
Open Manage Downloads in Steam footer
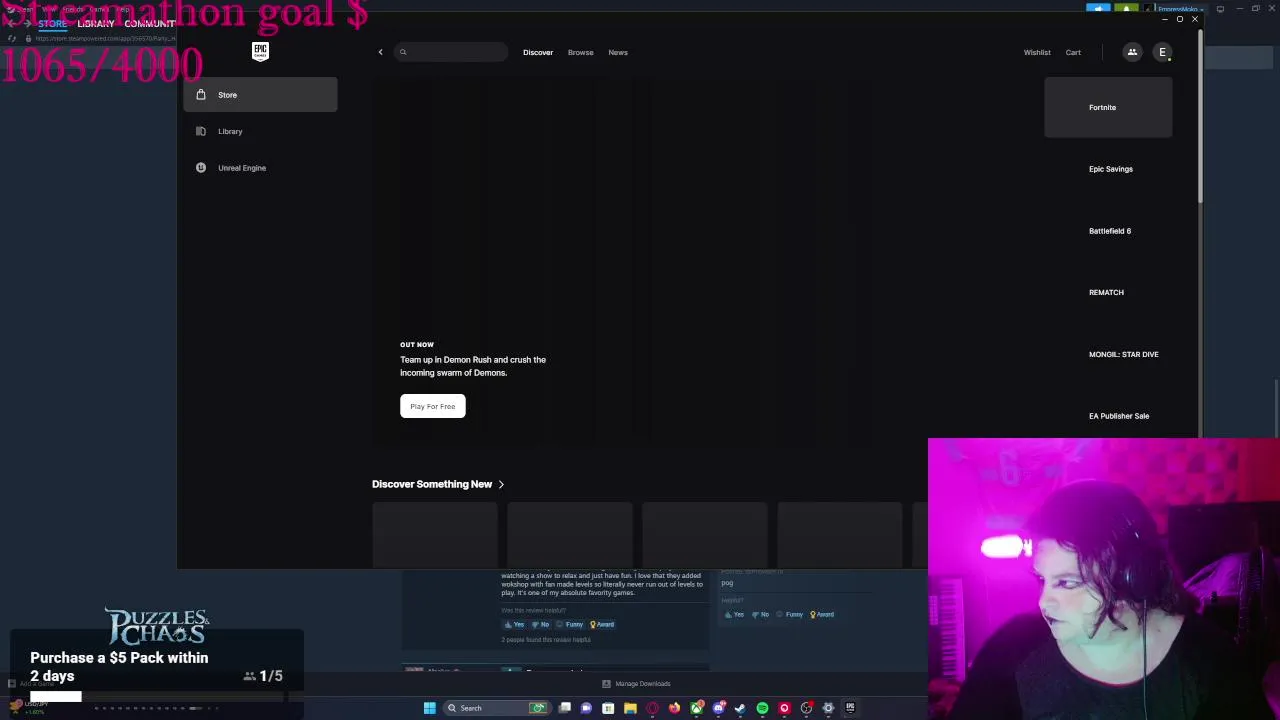(636, 684)
